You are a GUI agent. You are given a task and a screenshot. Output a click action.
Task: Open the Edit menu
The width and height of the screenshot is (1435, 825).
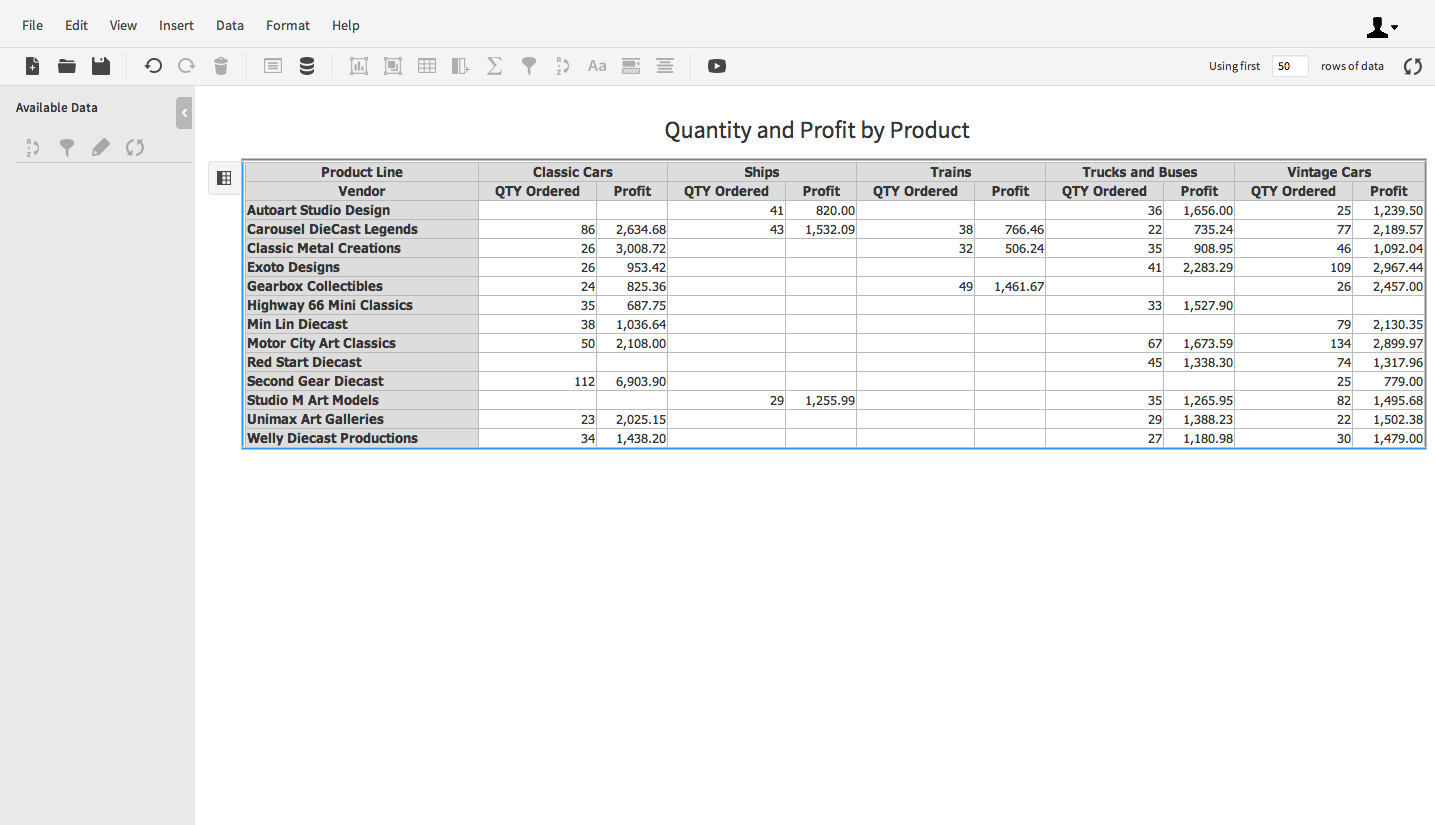pyautogui.click(x=77, y=25)
